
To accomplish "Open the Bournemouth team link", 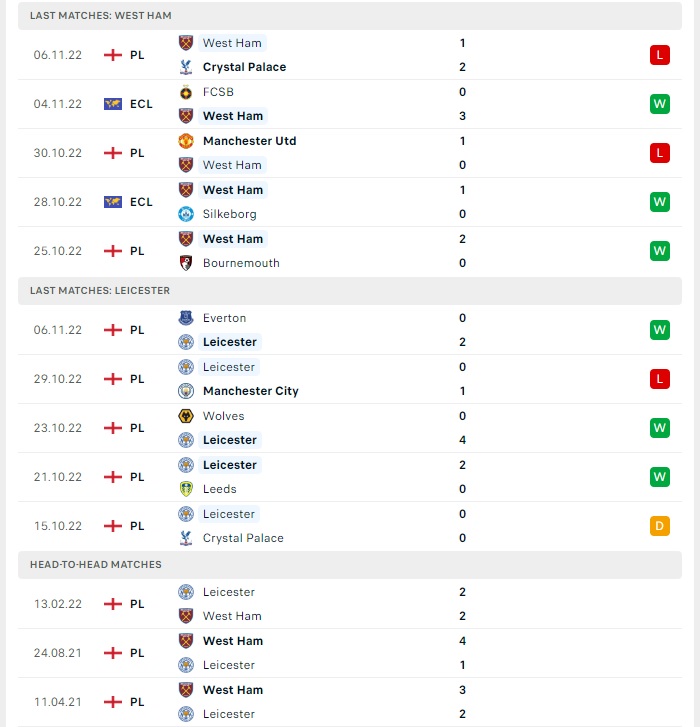I will point(241,263).
